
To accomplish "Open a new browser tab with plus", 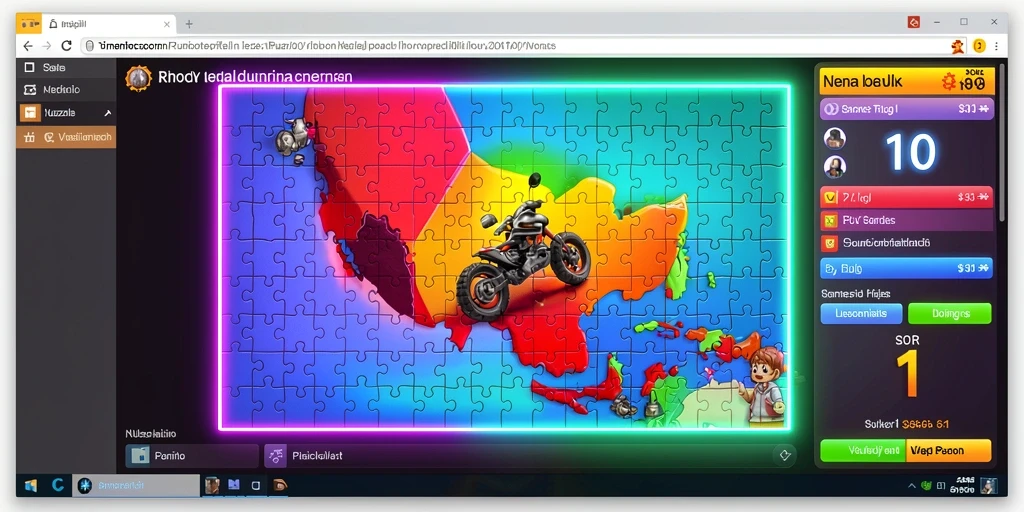I will 189,24.
